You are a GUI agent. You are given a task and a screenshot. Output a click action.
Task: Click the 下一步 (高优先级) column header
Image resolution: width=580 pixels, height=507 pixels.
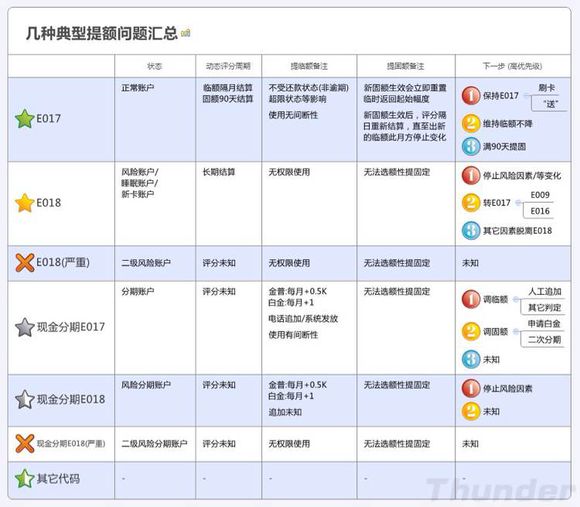(512, 66)
